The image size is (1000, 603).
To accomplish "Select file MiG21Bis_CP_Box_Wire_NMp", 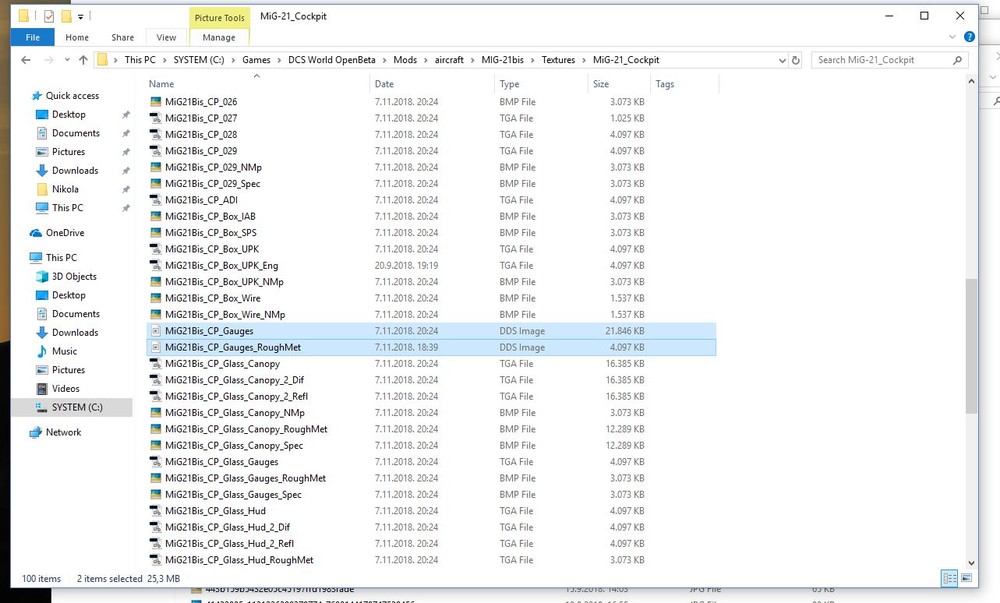I will pos(225,315).
